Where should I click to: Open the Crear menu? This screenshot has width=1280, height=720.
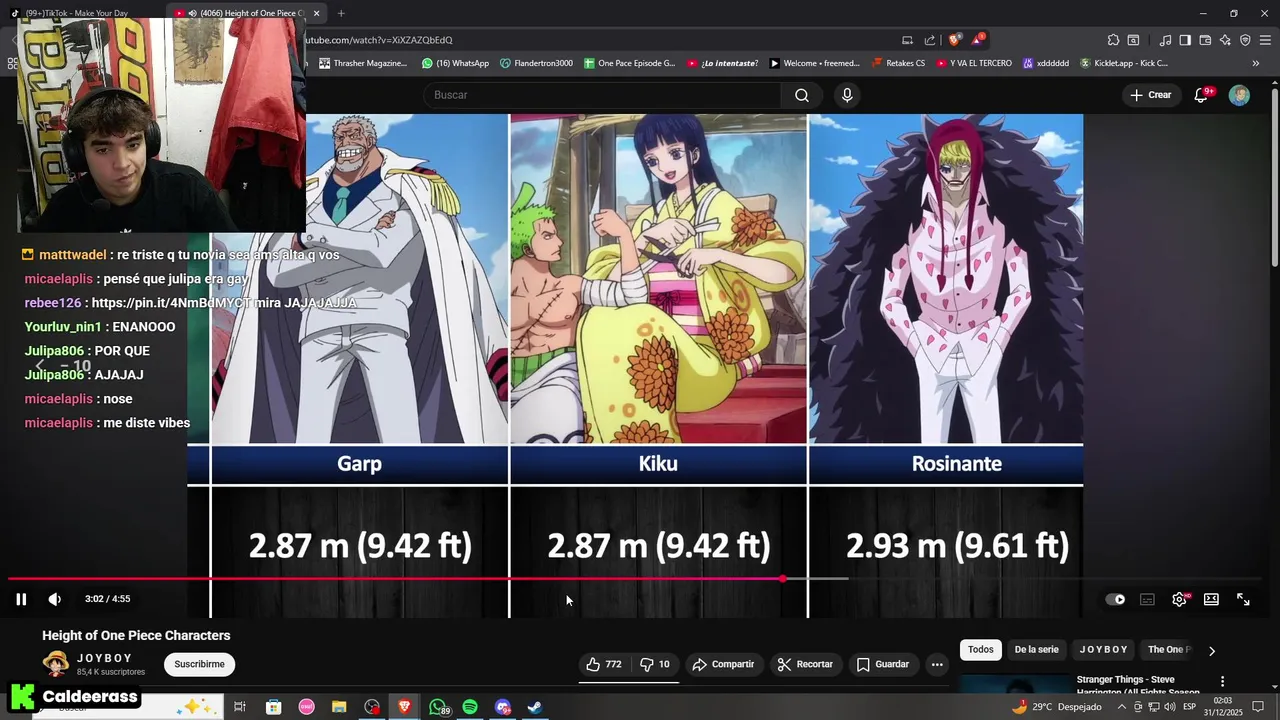click(x=1150, y=95)
